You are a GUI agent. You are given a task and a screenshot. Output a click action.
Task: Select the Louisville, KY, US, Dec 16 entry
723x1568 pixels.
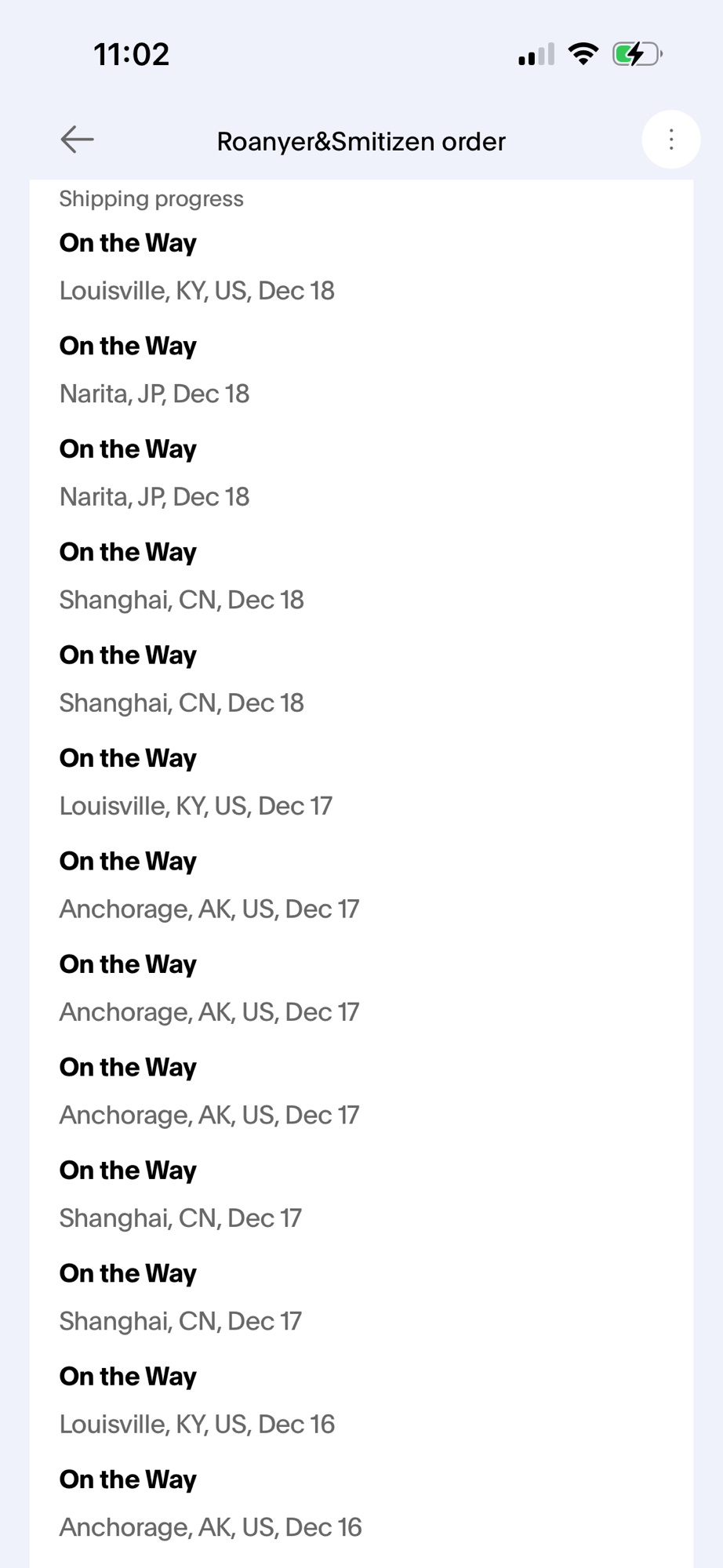click(197, 1424)
